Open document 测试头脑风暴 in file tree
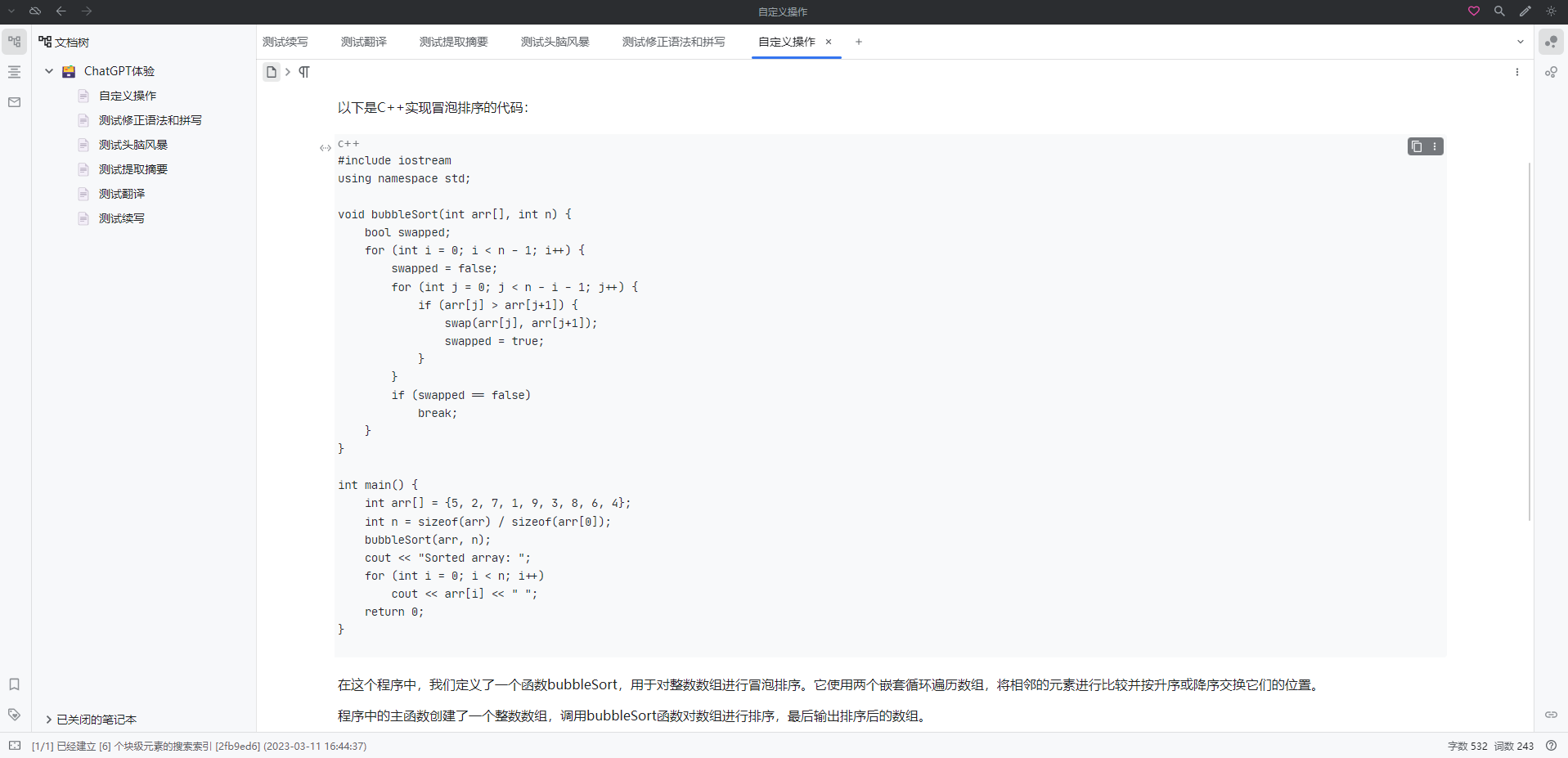The image size is (1568, 758). (x=133, y=145)
